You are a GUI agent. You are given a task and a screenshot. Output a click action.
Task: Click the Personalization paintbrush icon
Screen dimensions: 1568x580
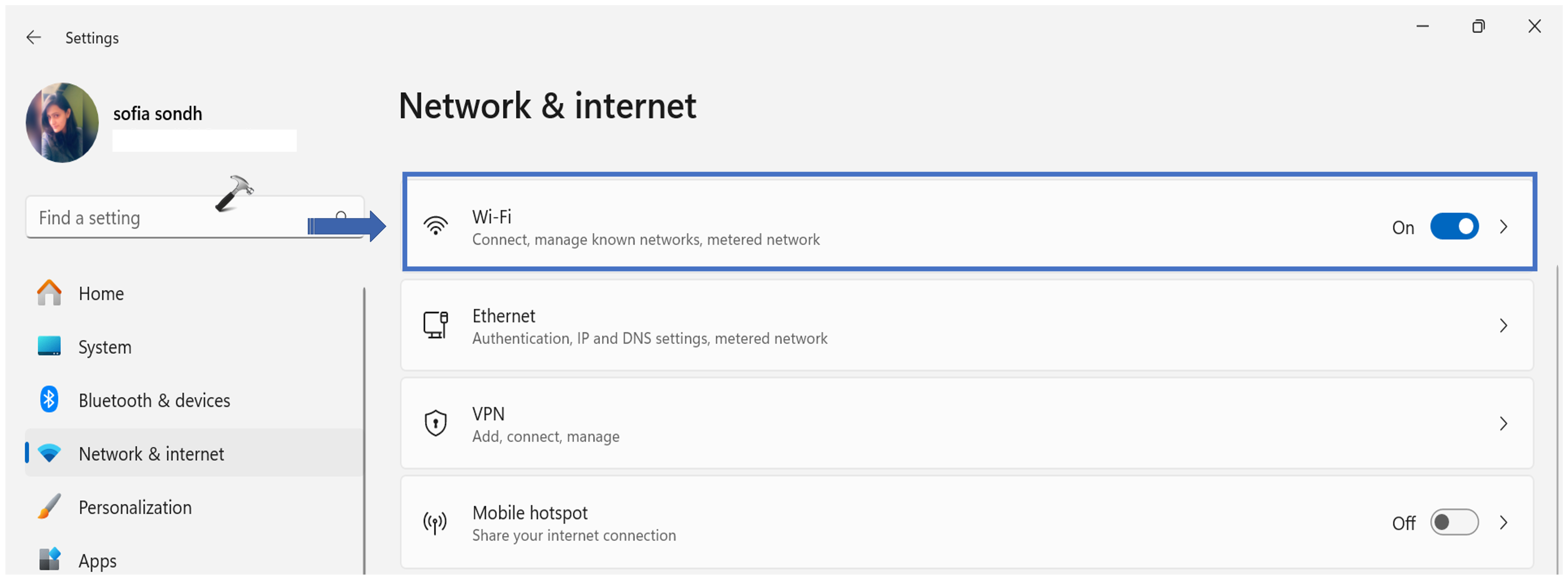(49, 506)
